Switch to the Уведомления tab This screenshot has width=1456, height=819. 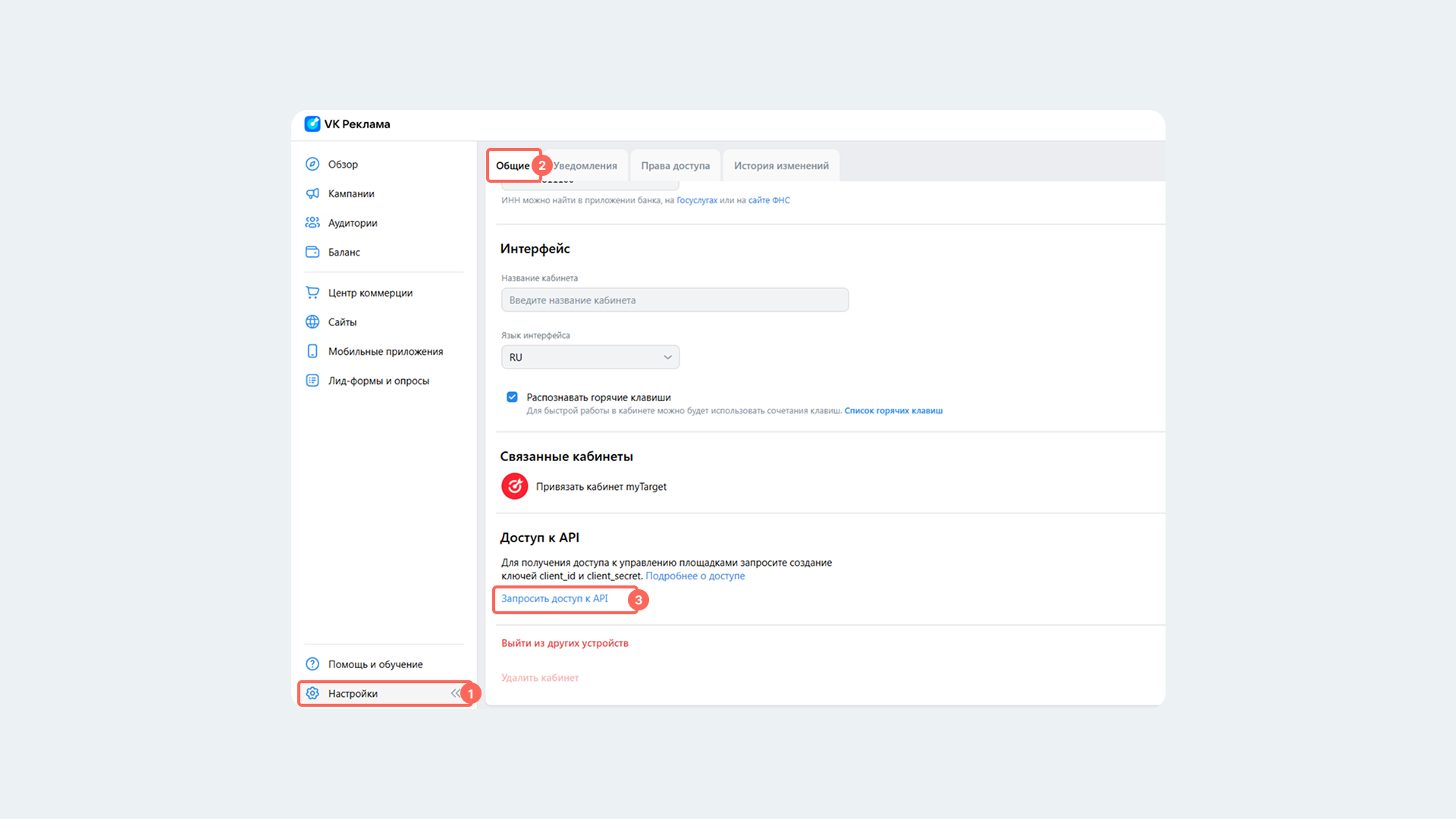click(585, 165)
